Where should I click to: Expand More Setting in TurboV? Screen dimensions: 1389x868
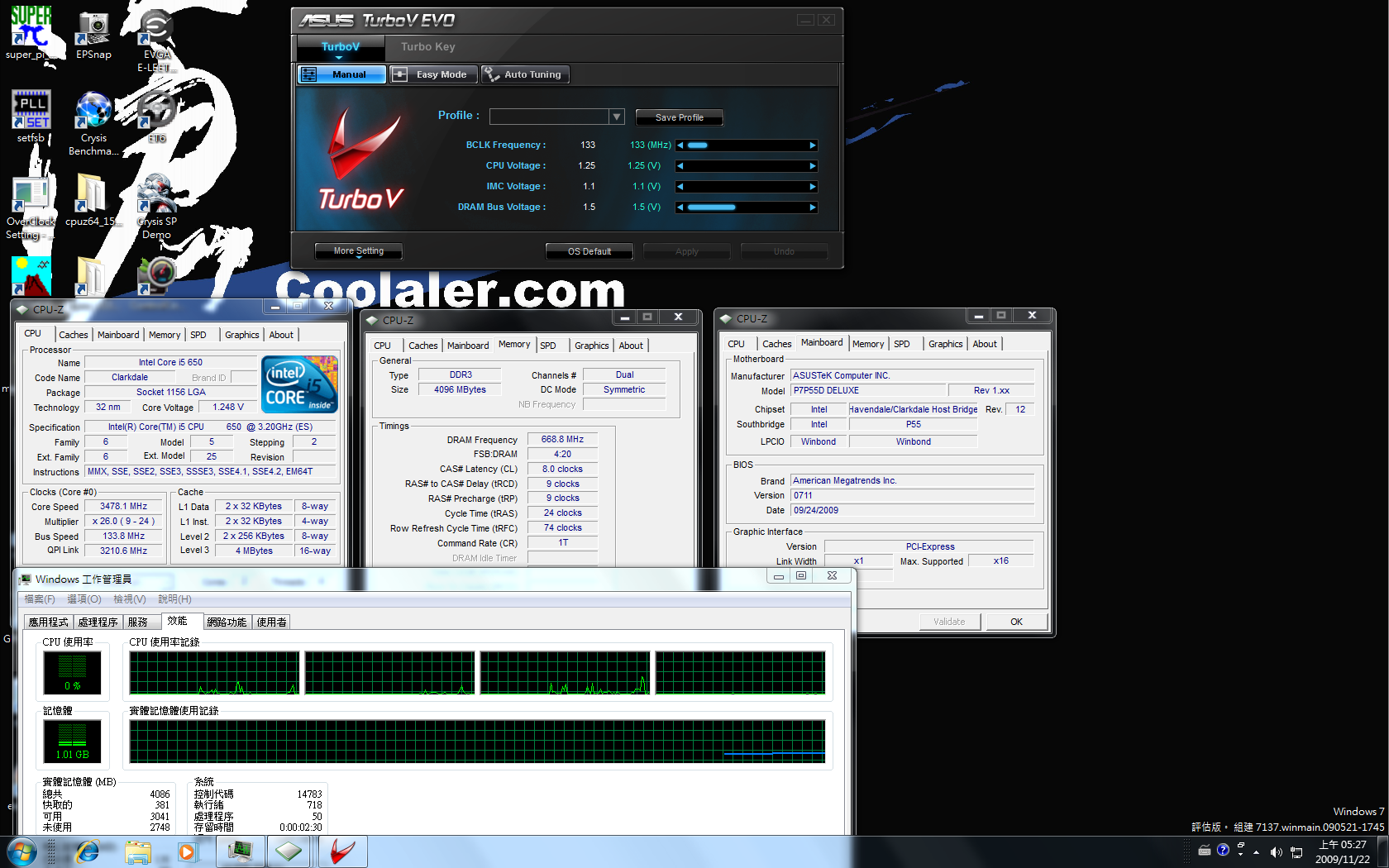pos(359,251)
